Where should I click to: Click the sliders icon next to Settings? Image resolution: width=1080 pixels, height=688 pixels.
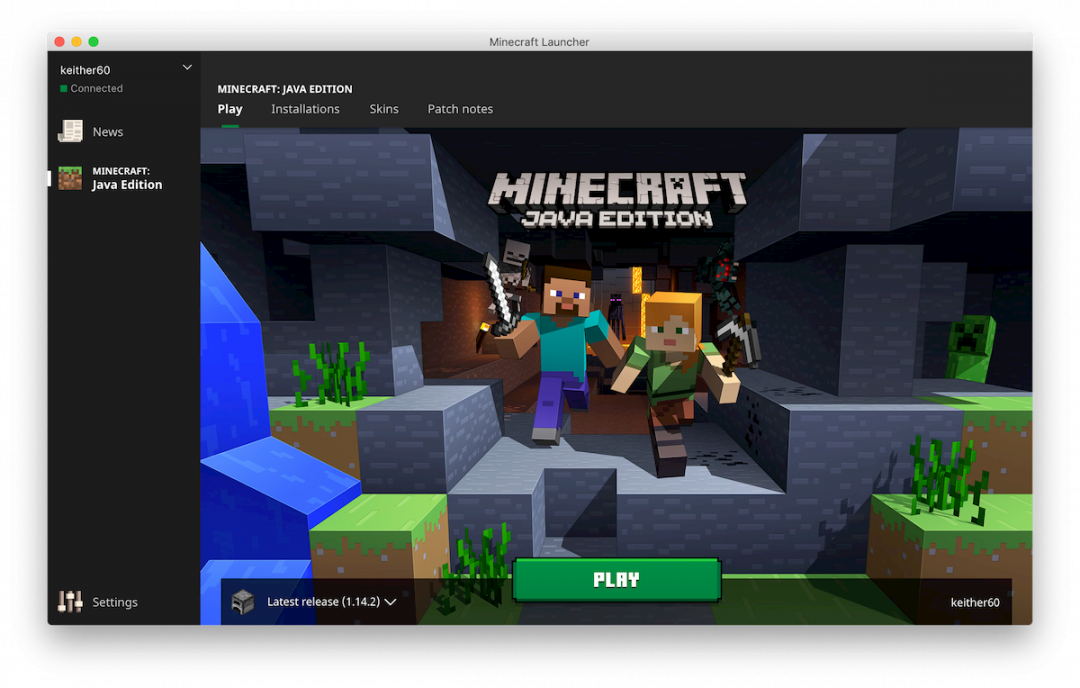(x=69, y=601)
